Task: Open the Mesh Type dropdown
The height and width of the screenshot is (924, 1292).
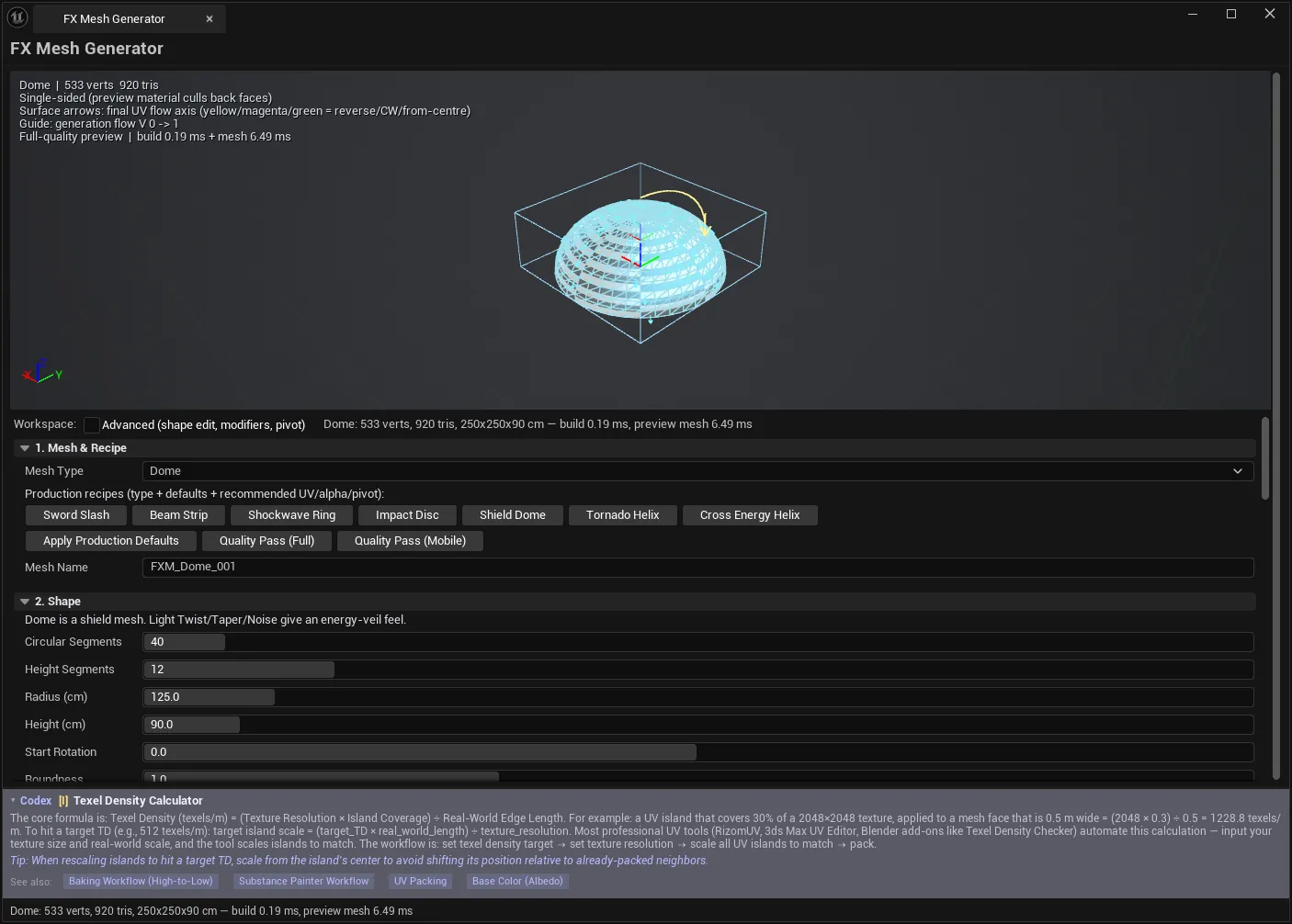Action: 697,471
